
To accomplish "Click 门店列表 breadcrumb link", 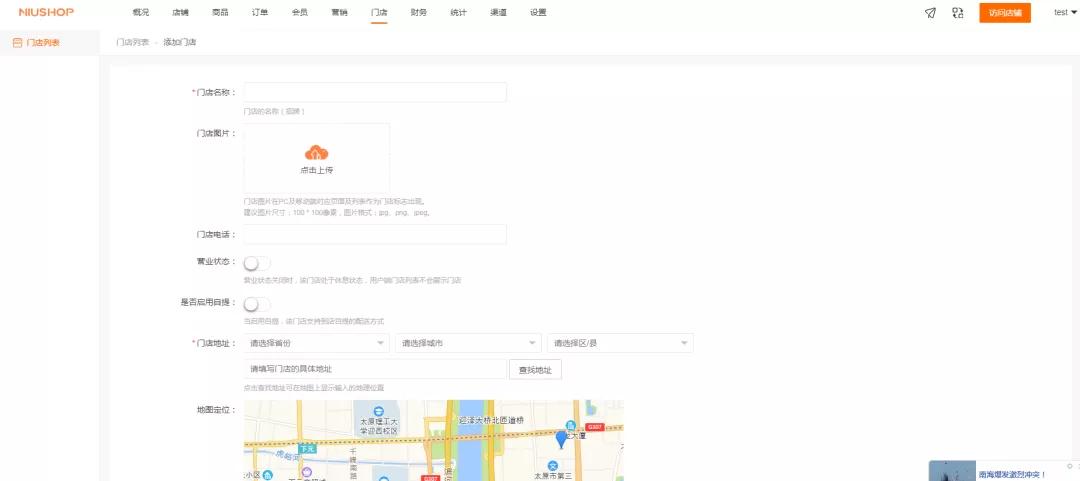I will 133,42.
